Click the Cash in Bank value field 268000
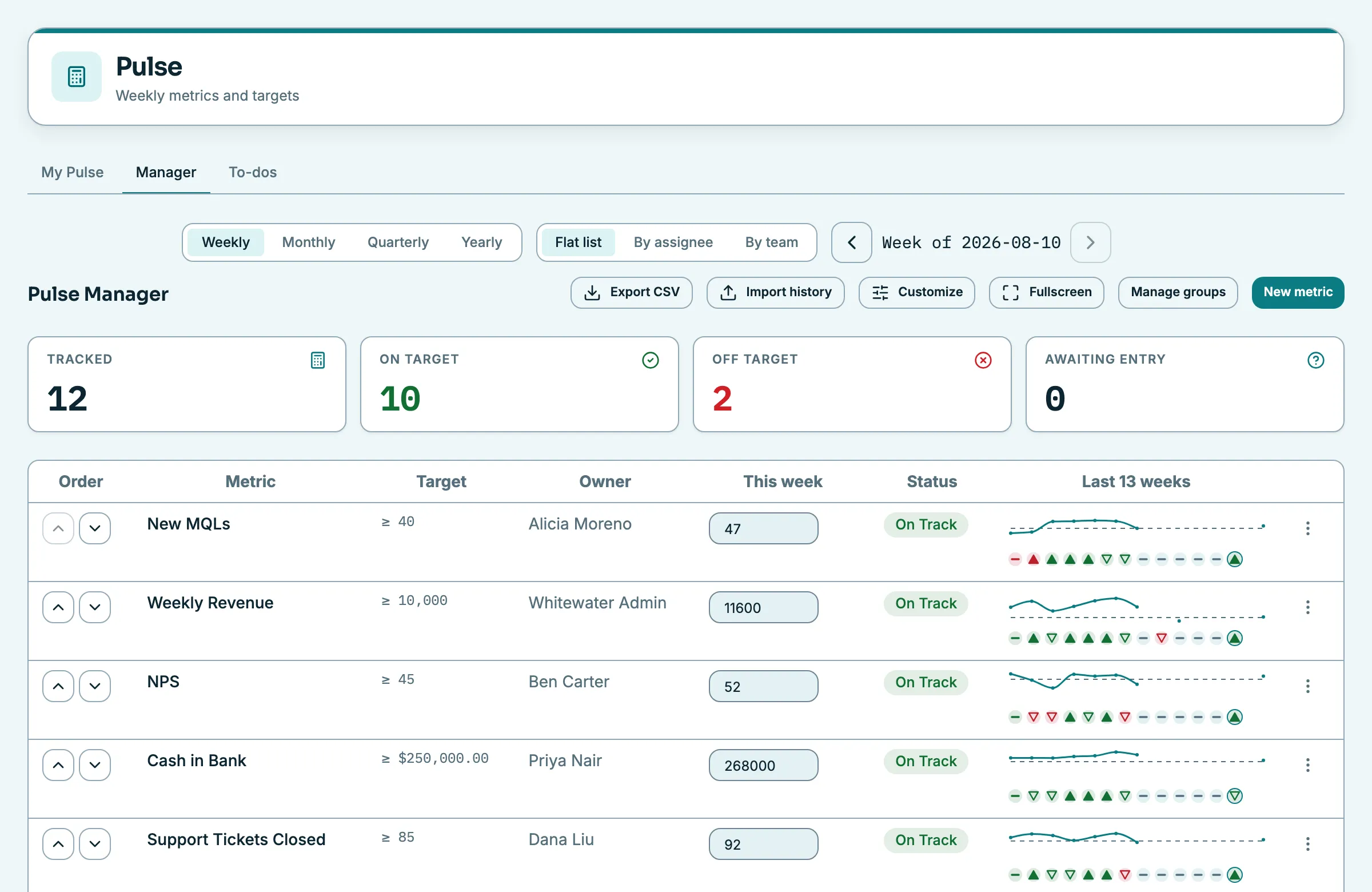Viewport: 1372px width, 892px height. pyautogui.click(x=763, y=765)
